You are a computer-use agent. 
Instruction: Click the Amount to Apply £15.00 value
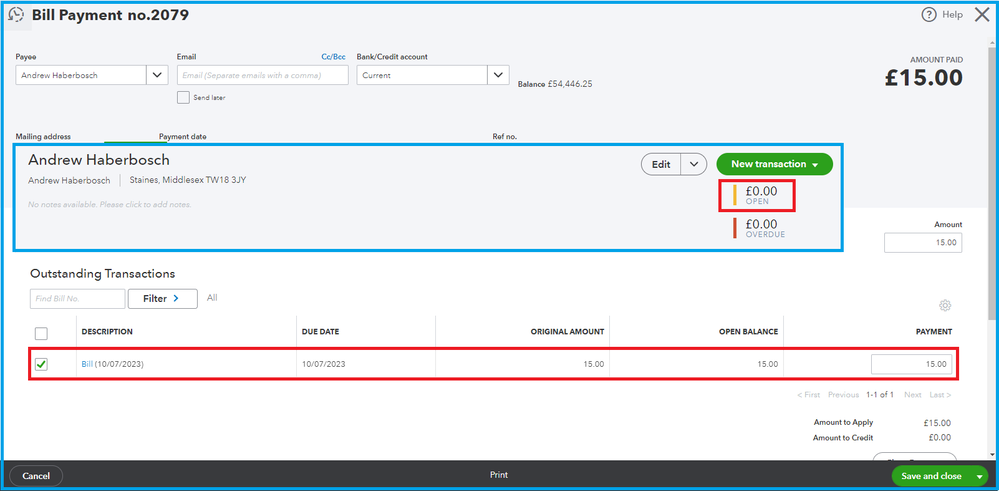(x=937, y=423)
